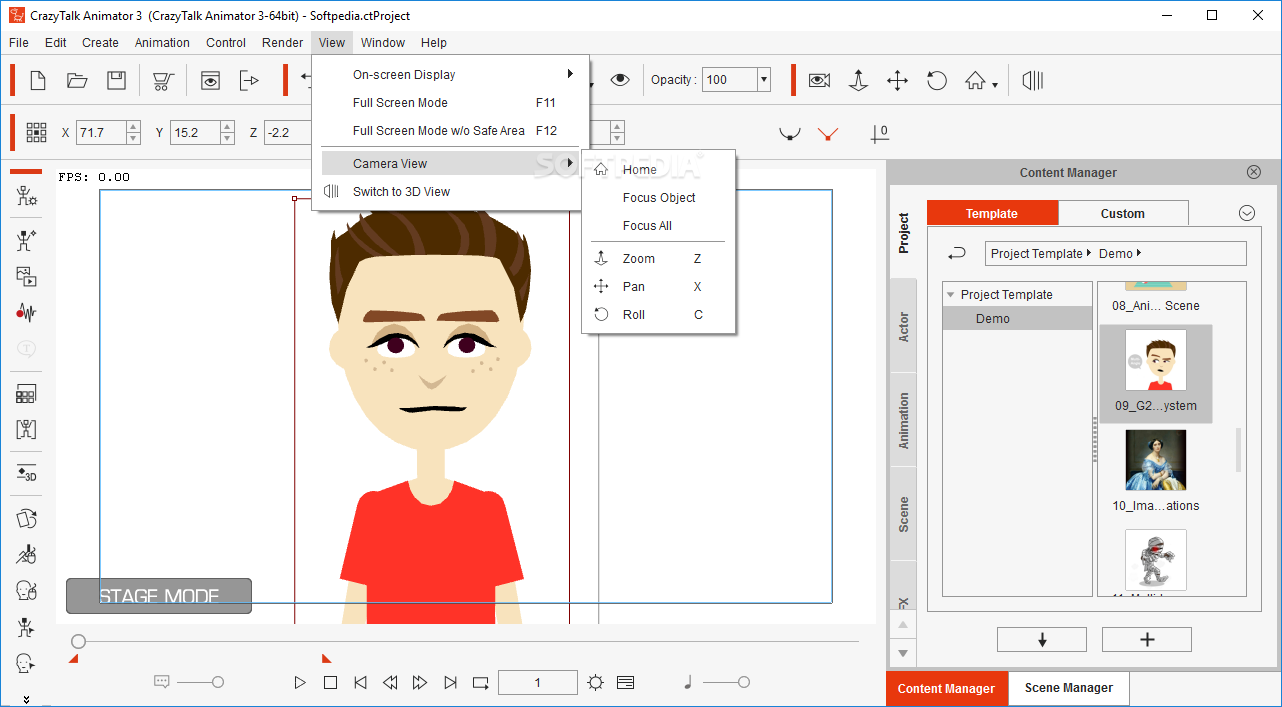This screenshot has width=1282, height=707.
Task: Open the Actor vertical tab
Action: point(903,327)
